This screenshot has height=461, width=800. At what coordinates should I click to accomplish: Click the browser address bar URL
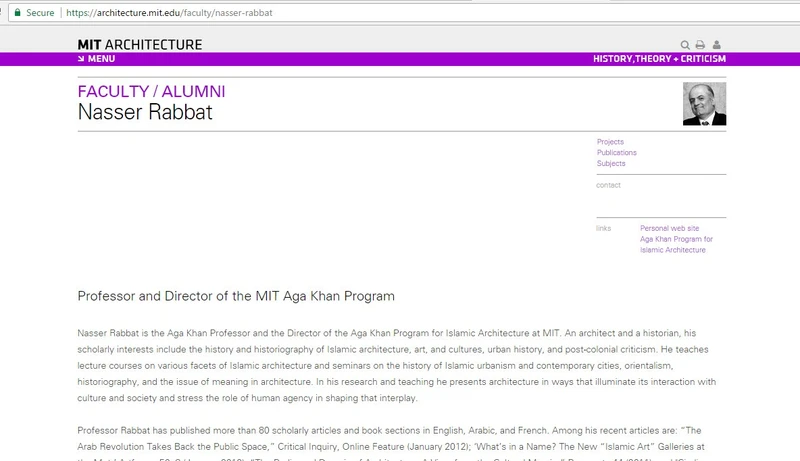(x=169, y=13)
